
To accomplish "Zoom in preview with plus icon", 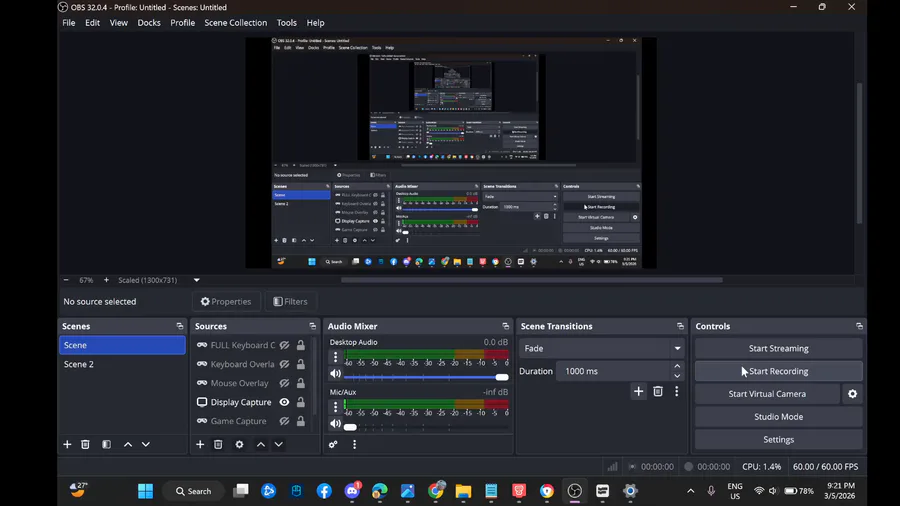I will [x=106, y=280].
